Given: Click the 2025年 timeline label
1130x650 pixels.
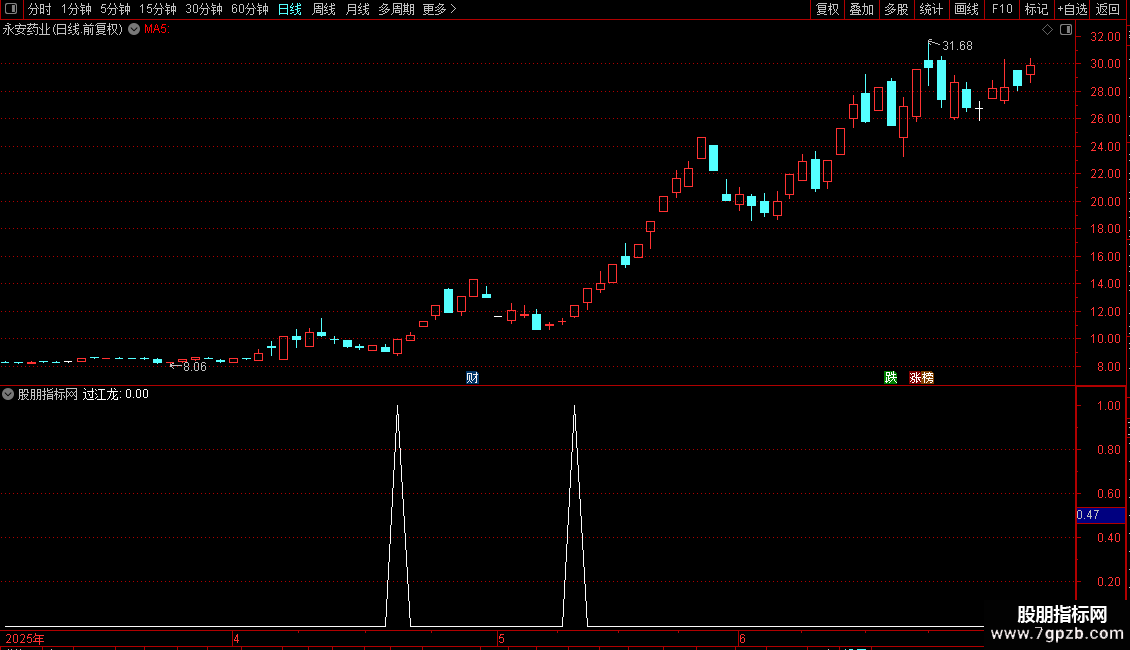Looking at the screenshot, I should (x=25, y=638).
